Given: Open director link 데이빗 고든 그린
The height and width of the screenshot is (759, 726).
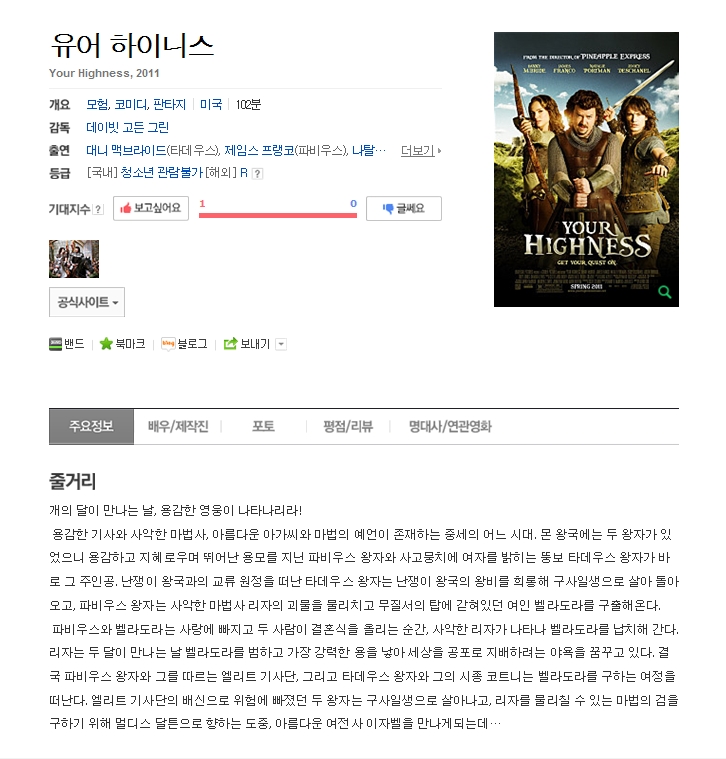Looking at the screenshot, I should 127,127.
